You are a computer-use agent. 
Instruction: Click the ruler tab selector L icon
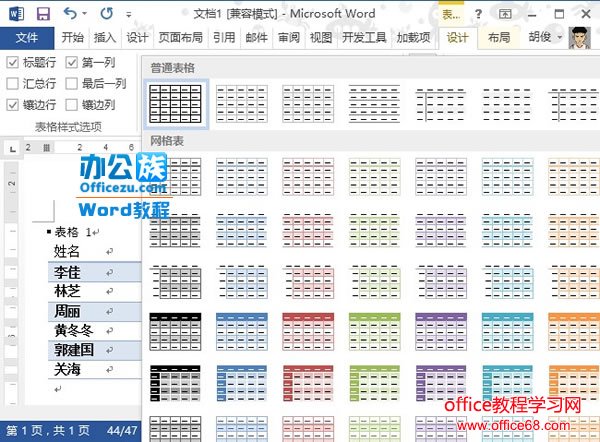13,148
